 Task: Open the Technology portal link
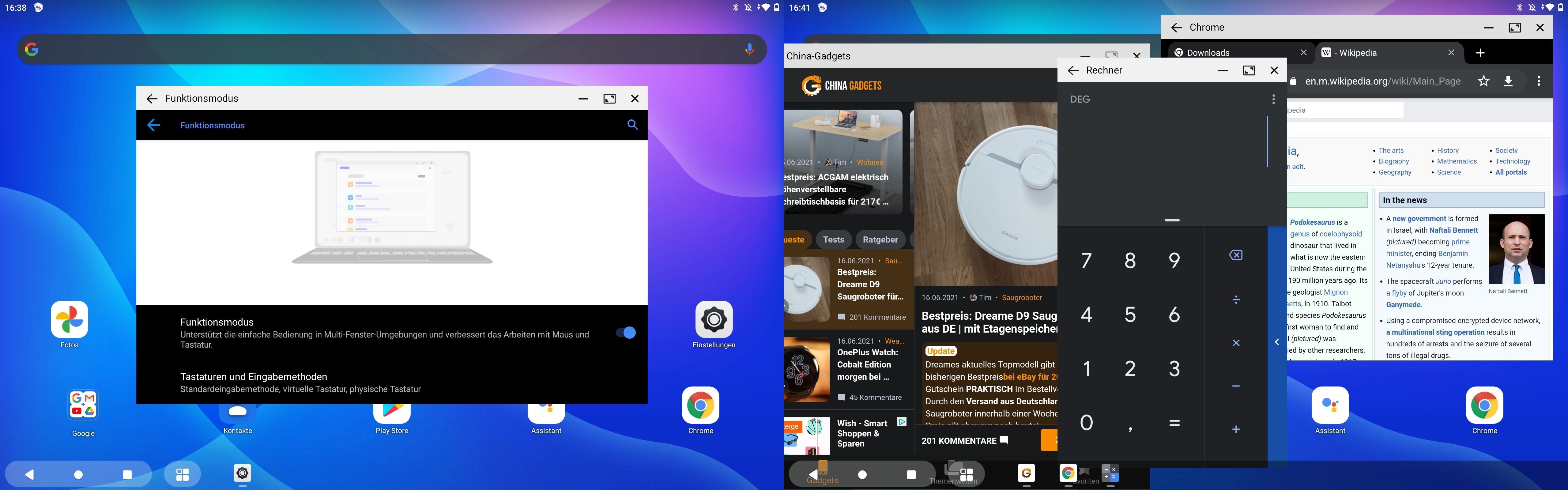point(1513,161)
